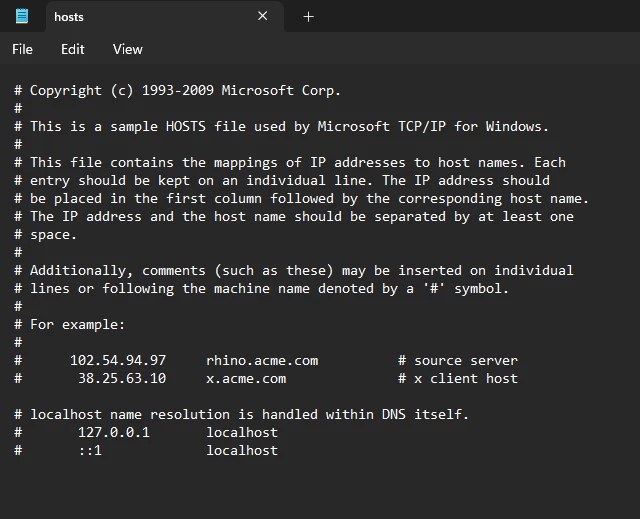Image resolution: width=640 pixels, height=519 pixels.
Task: Add a new tab with plus icon
Action: 309,17
